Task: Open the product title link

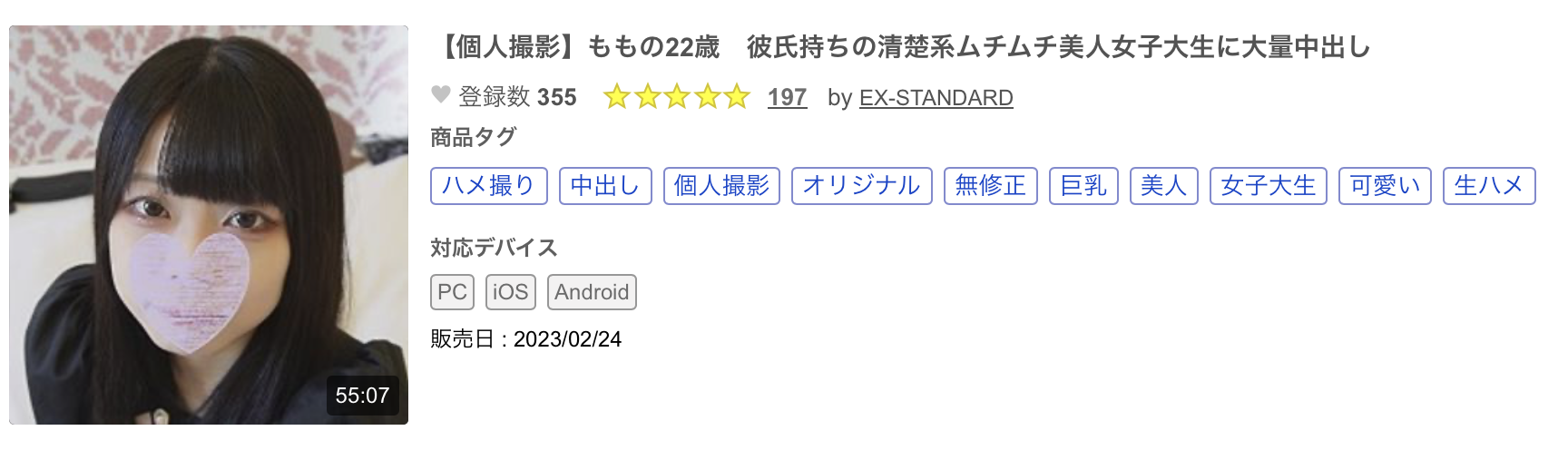Action: click(904, 47)
